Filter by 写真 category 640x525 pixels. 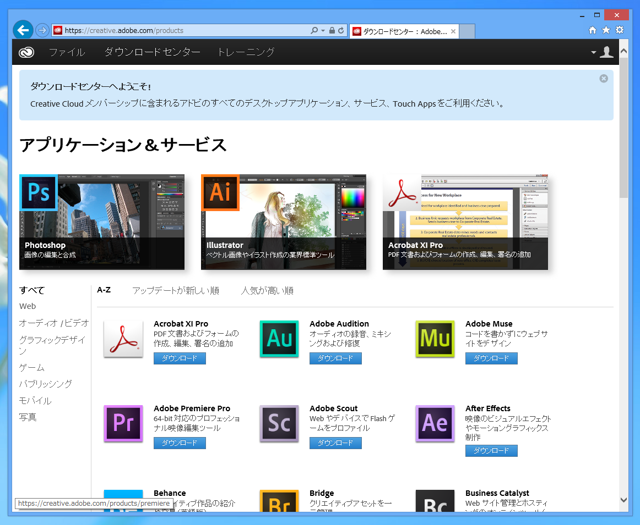[28, 417]
